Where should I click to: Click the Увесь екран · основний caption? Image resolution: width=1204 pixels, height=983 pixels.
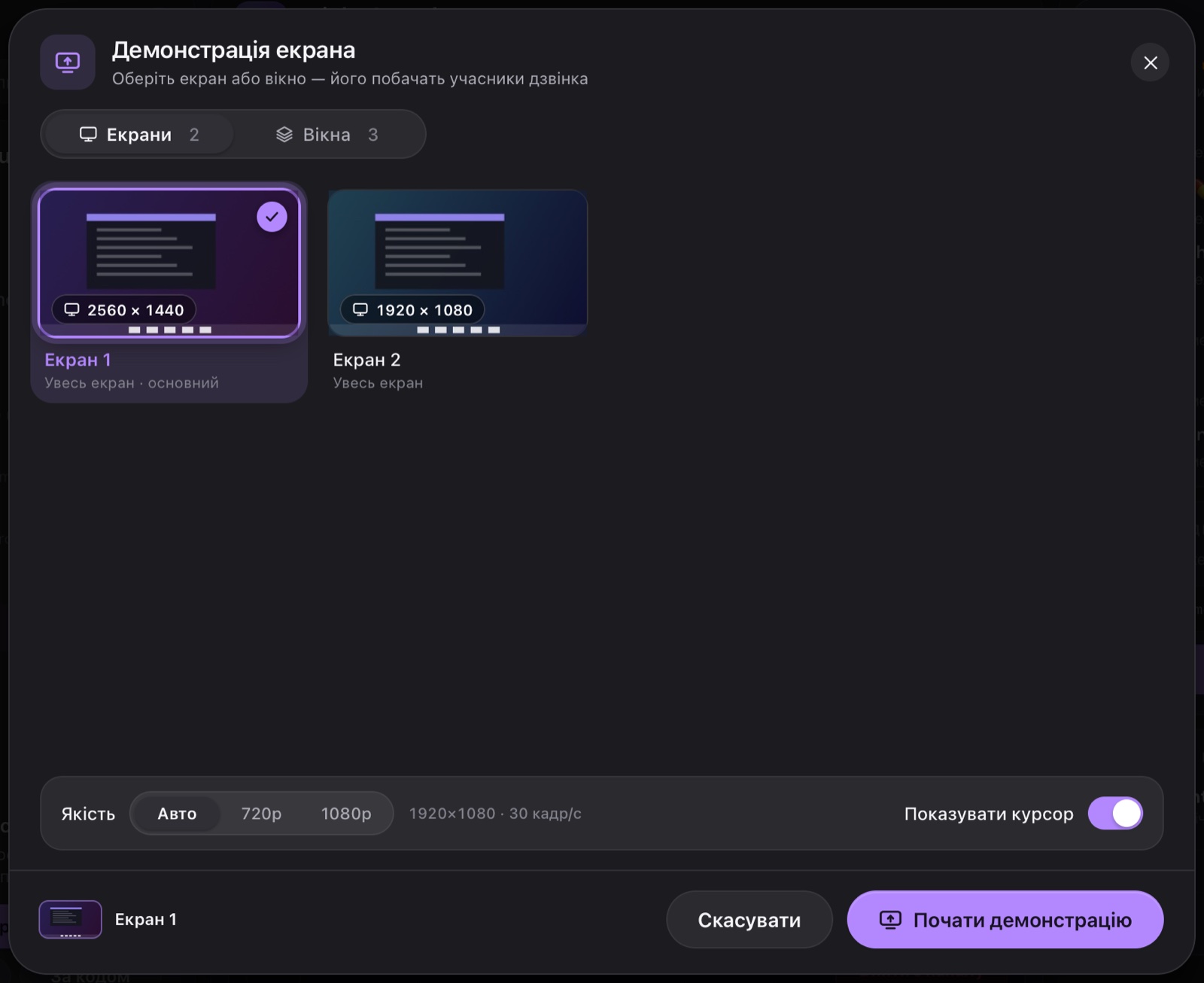coord(132,383)
